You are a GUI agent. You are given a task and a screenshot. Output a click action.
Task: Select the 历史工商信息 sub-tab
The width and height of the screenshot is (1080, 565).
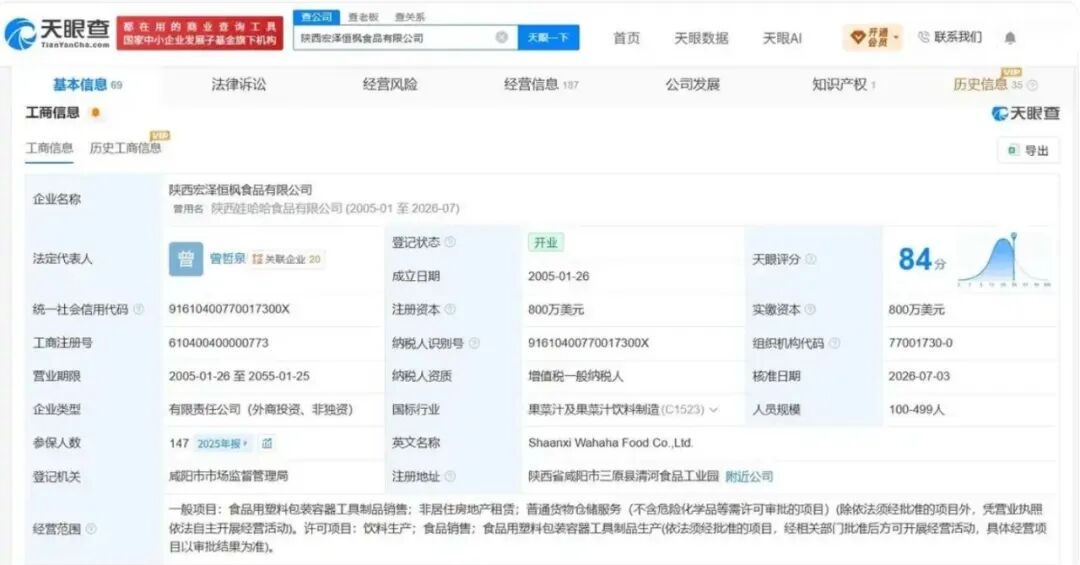pos(125,148)
